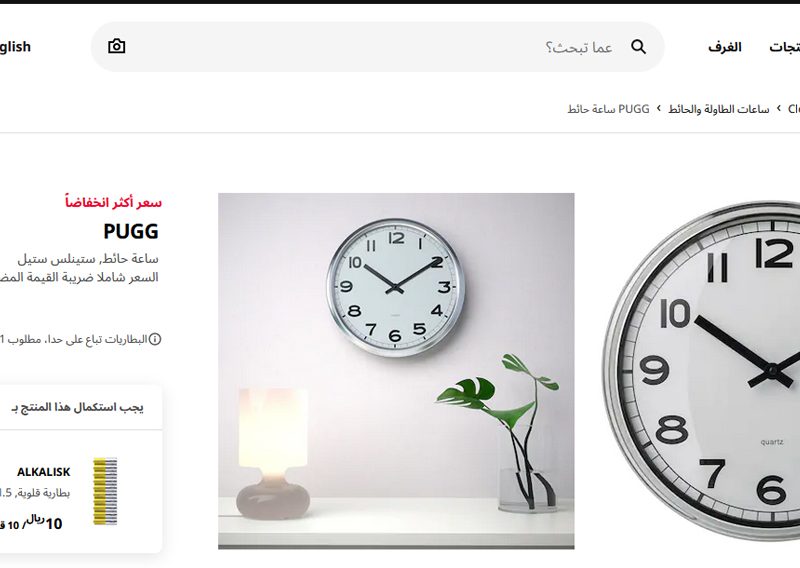The height and width of the screenshot is (568, 800).
Task: Open ساعات الطاولة والحائط breadcrumb link
Action: [718, 109]
